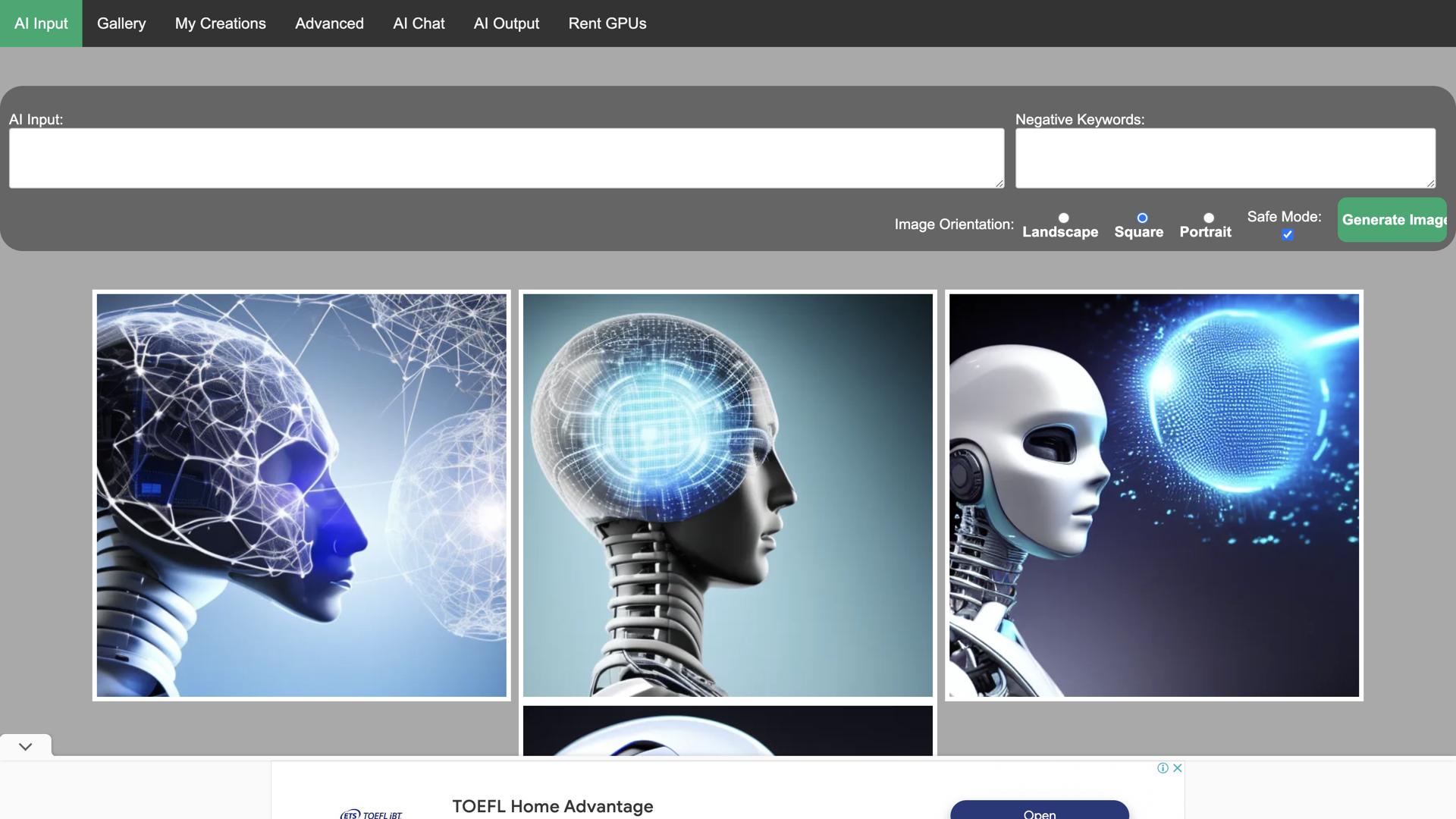The image size is (1456, 819).
Task: Click the Open button in the TOEFL ad
Action: [x=1039, y=811]
